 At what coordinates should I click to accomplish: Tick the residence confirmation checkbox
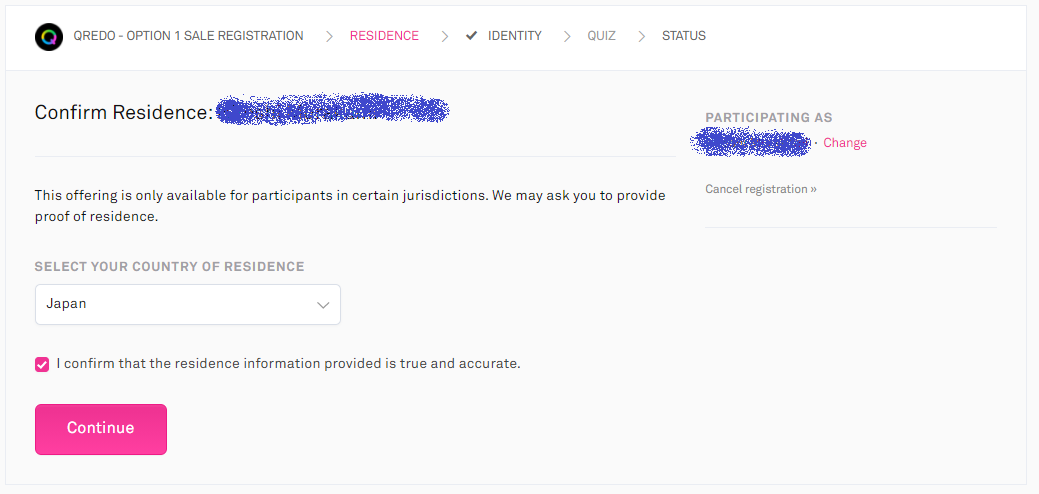coord(42,364)
